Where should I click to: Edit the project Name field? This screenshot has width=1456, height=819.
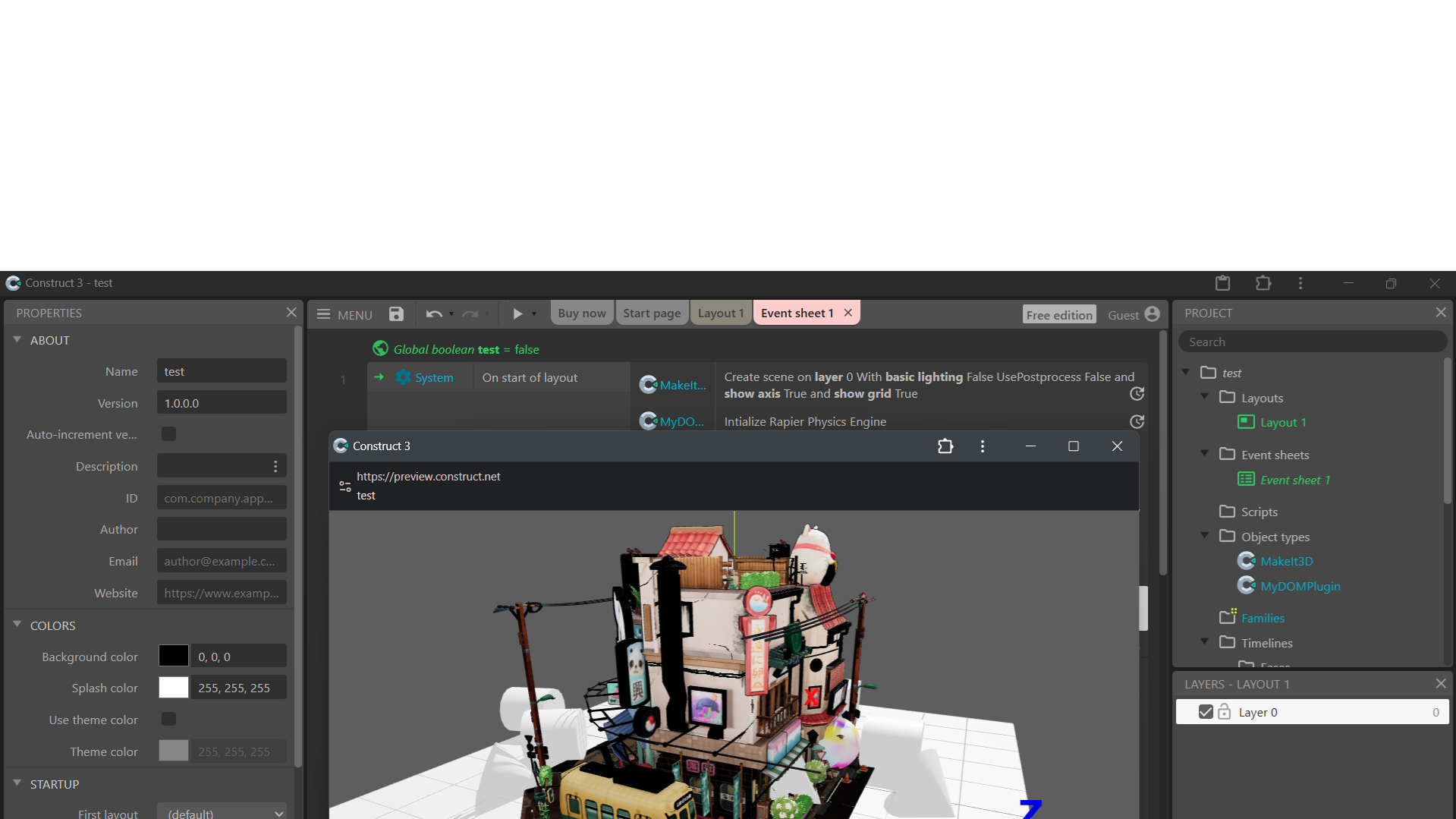click(x=222, y=371)
